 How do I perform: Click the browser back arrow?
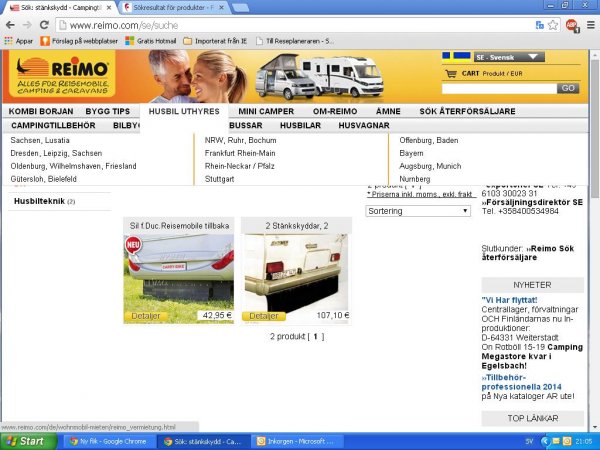click(11, 24)
